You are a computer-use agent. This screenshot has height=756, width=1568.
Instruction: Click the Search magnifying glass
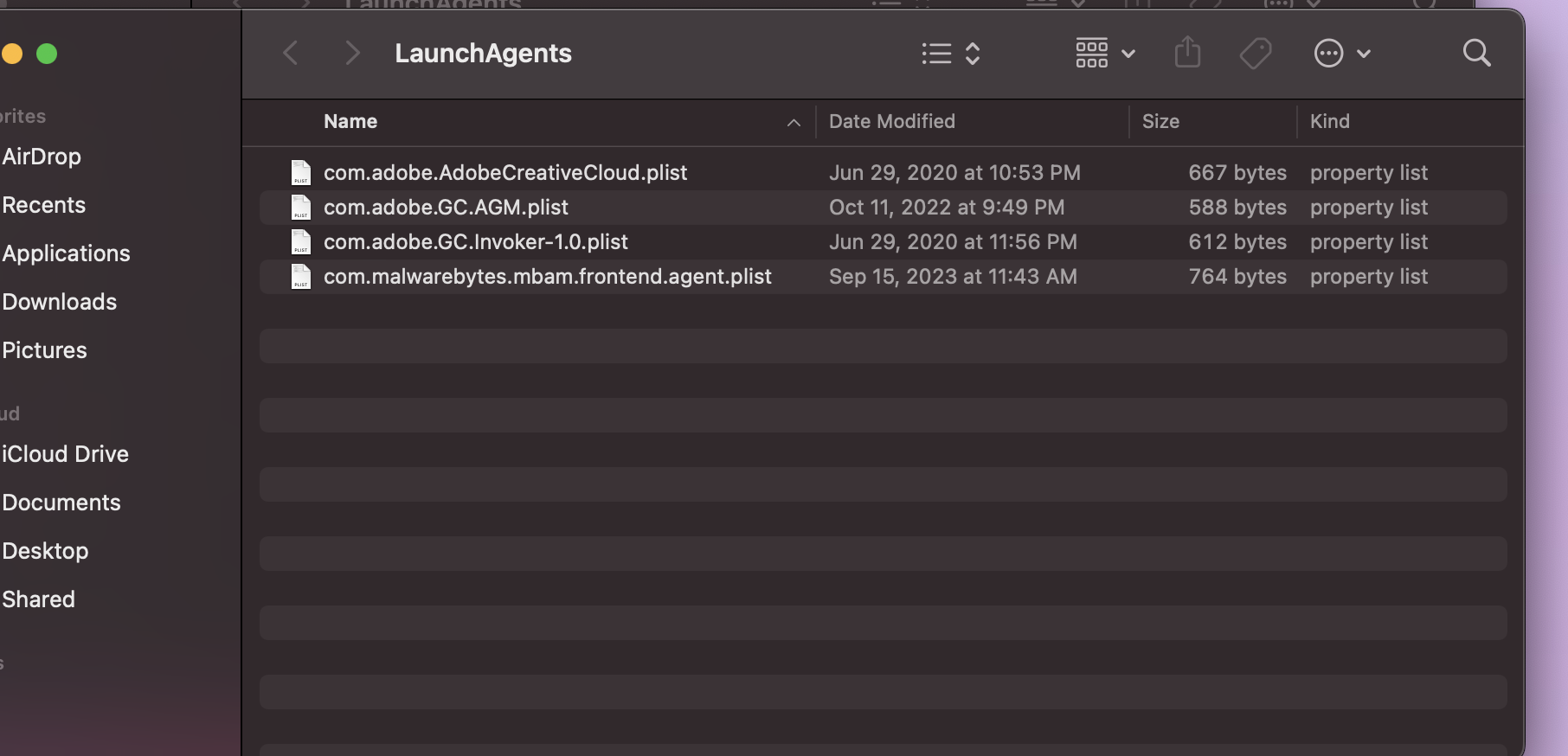(1476, 54)
